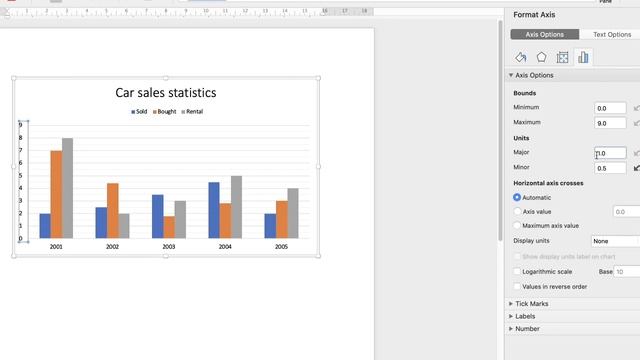Image resolution: width=640 pixels, height=360 pixels.
Task: Select the 2005 category axis label
Action: click(281, 247)
